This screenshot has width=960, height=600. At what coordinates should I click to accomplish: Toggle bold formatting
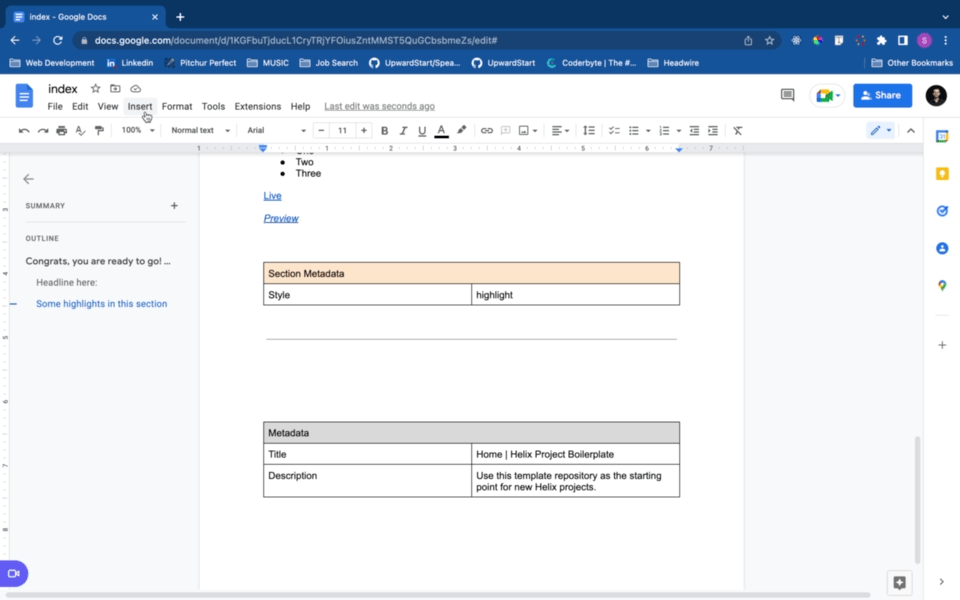[x=384, y=131]
